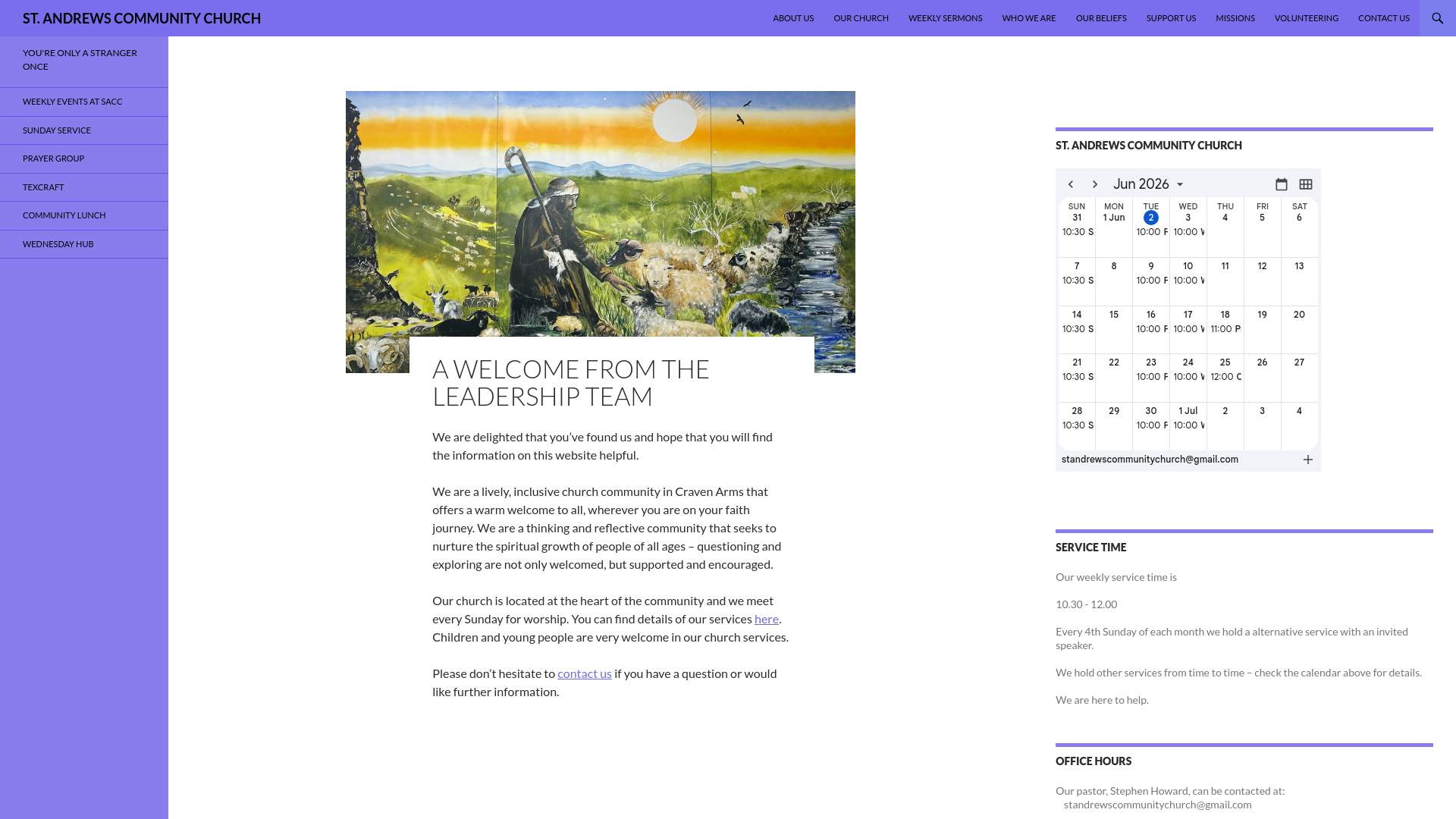Open the 10:00 event on Tuesday 16
The image size is (1456, 819).
tap(1151, 329)
